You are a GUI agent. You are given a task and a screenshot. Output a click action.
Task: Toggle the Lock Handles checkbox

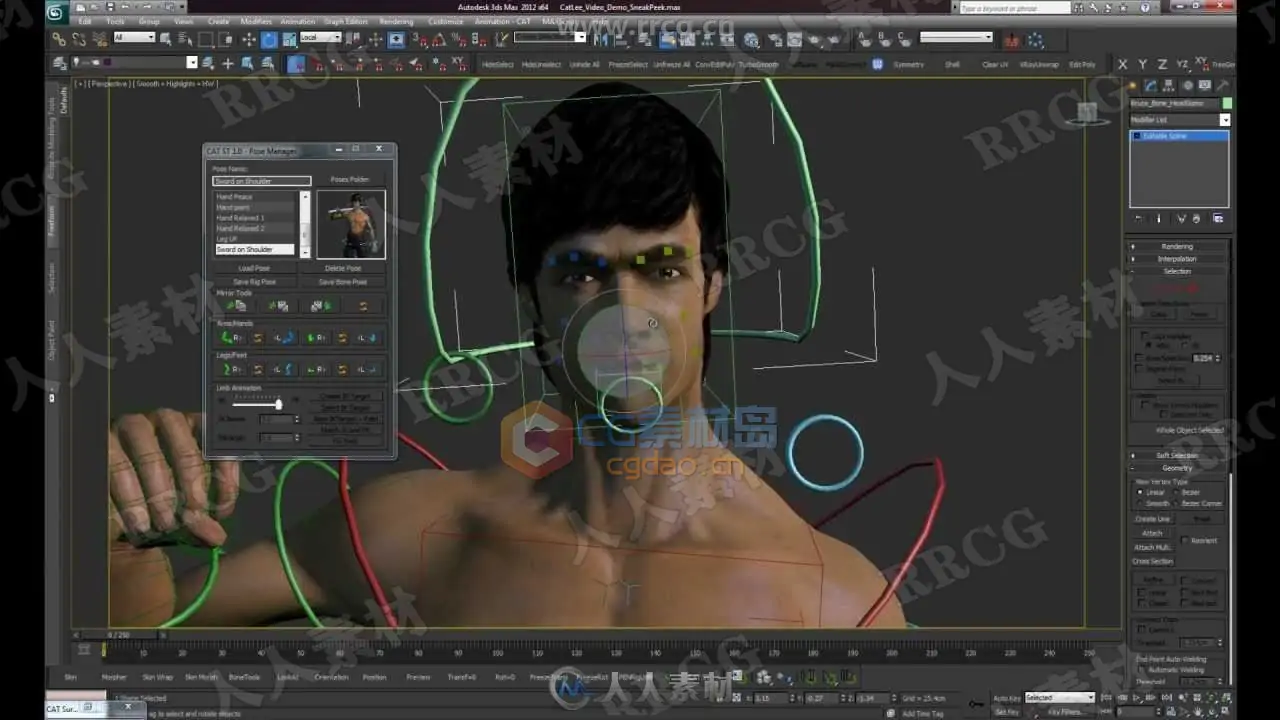(1145, 335)
